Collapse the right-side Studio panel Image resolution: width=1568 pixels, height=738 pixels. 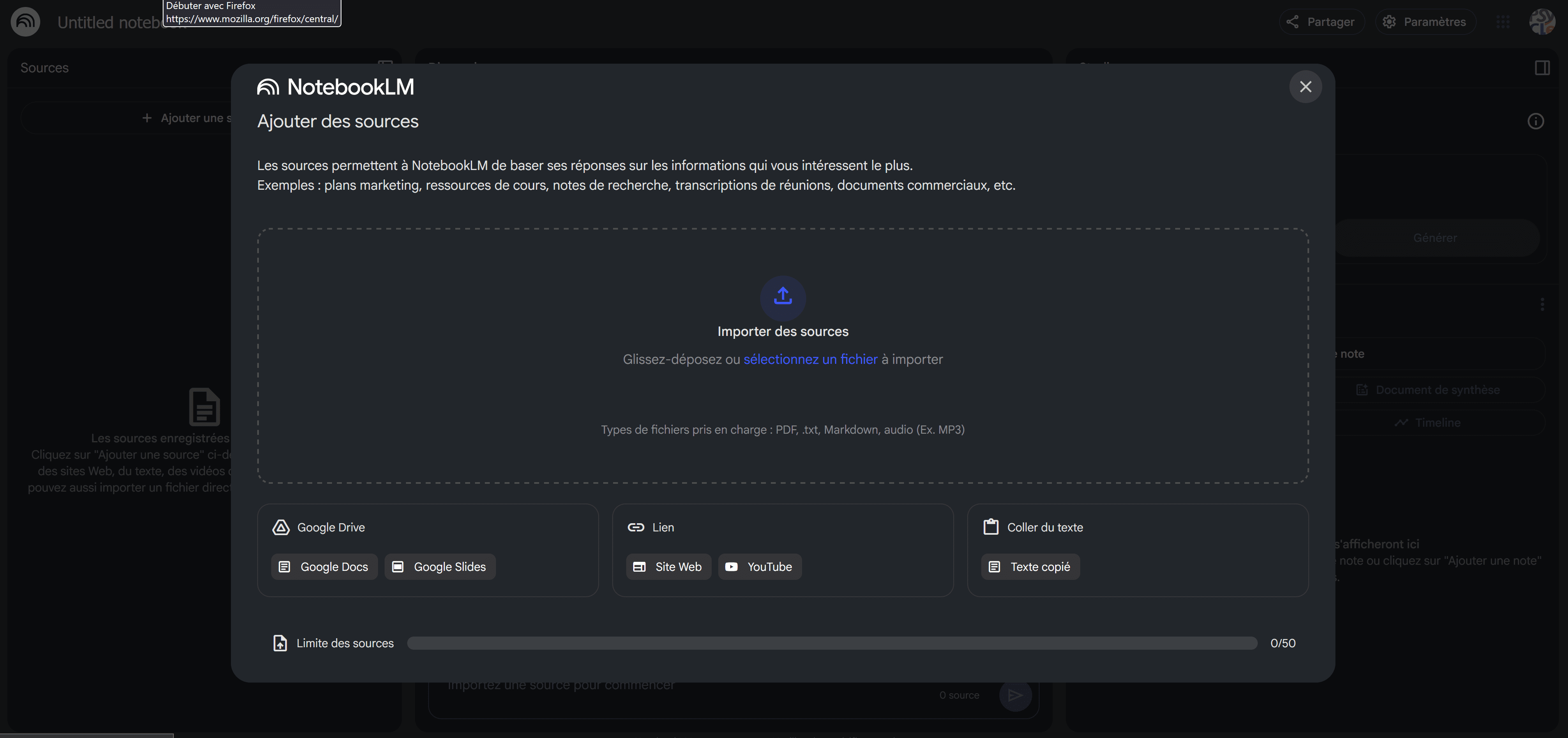[x=1543, y=67]
